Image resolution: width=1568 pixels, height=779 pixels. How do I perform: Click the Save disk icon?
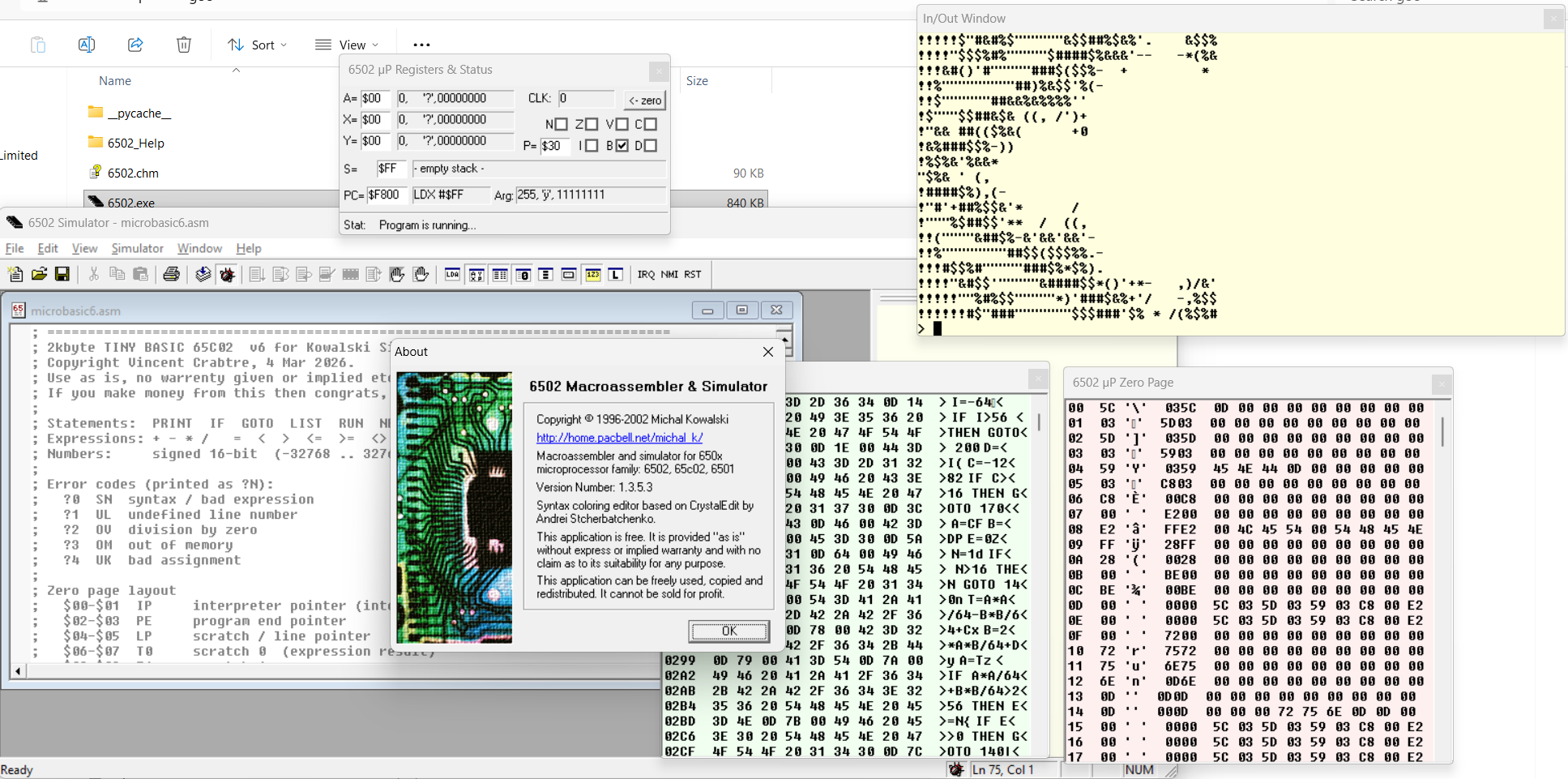[62, 275]
